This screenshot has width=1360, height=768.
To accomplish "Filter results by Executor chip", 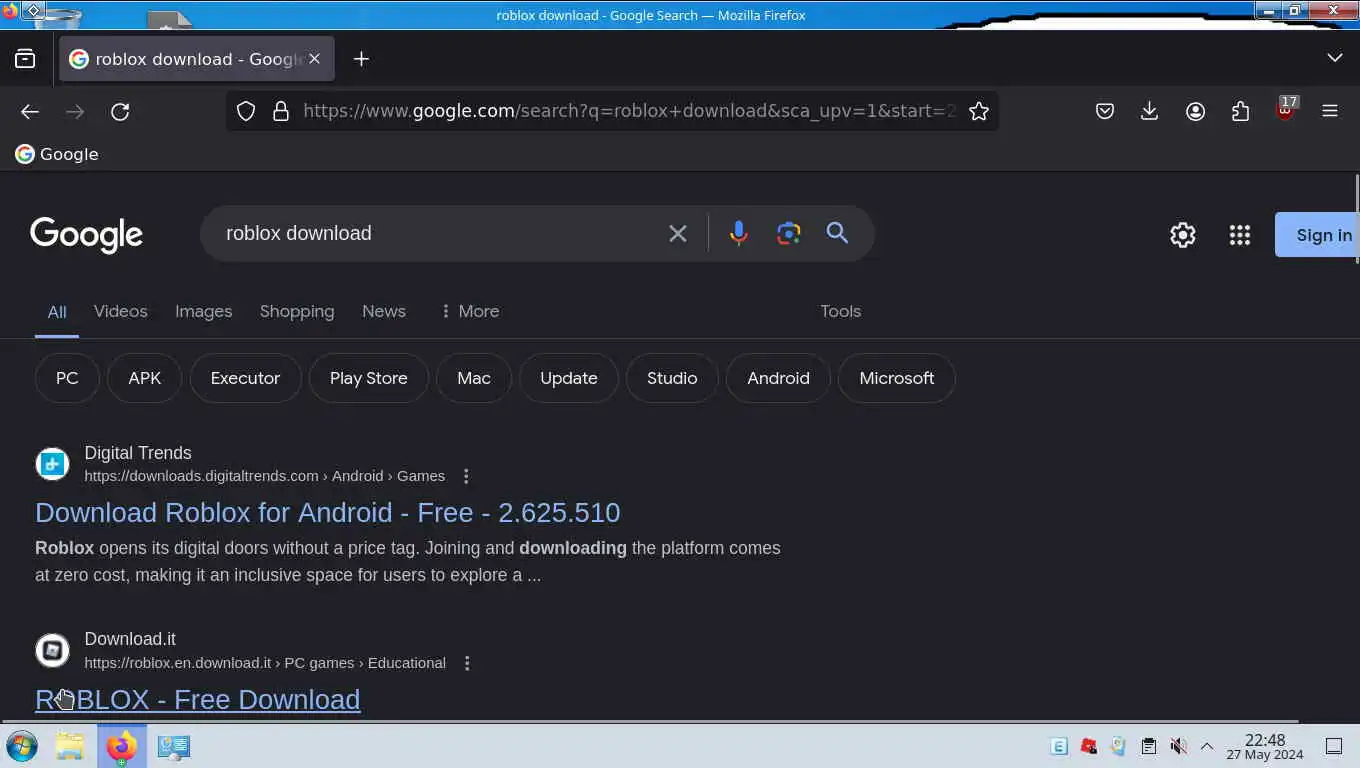I will click(x=245, y=378).
